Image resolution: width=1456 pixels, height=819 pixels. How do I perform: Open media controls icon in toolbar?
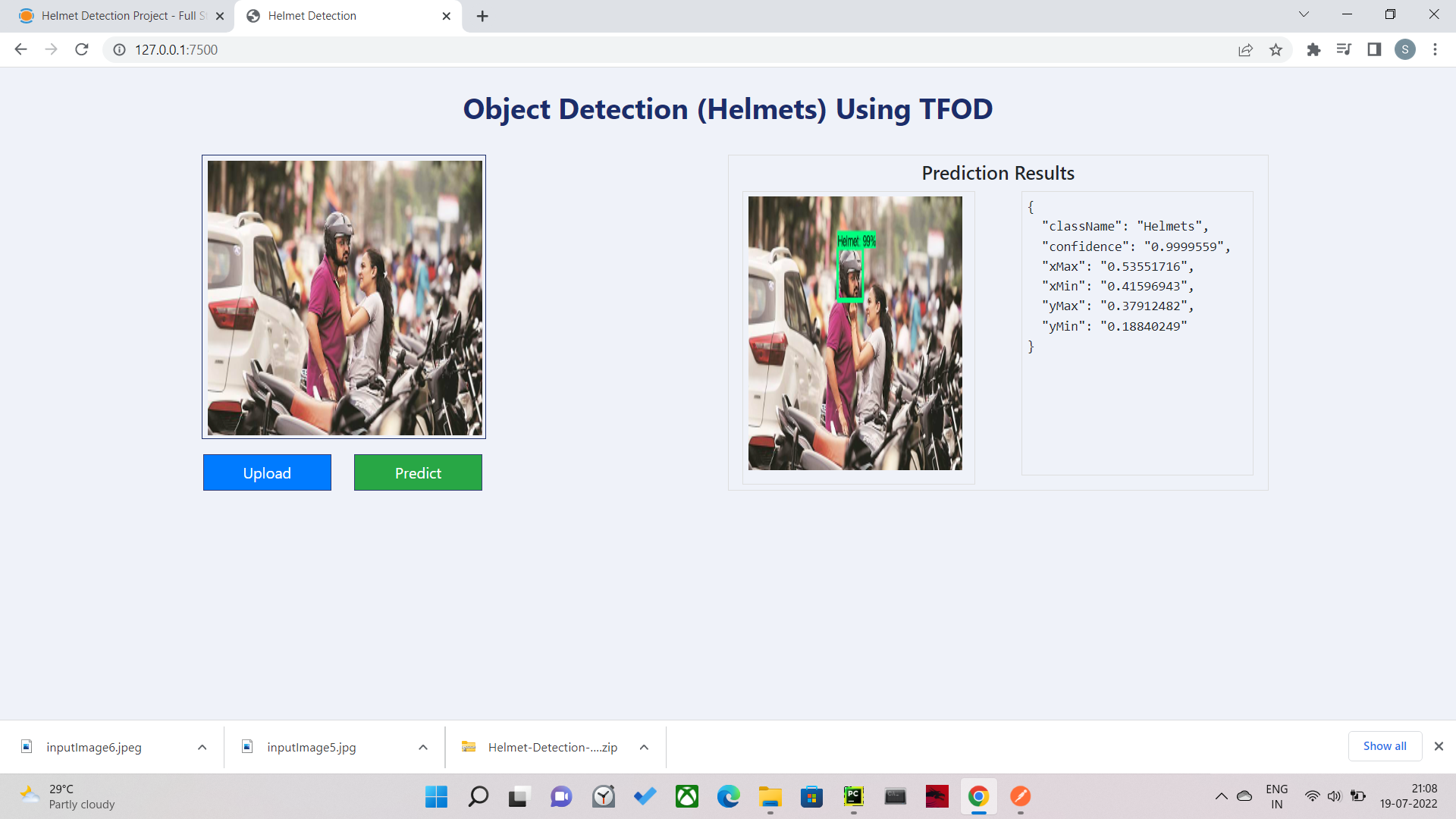tap(1344, 49)
